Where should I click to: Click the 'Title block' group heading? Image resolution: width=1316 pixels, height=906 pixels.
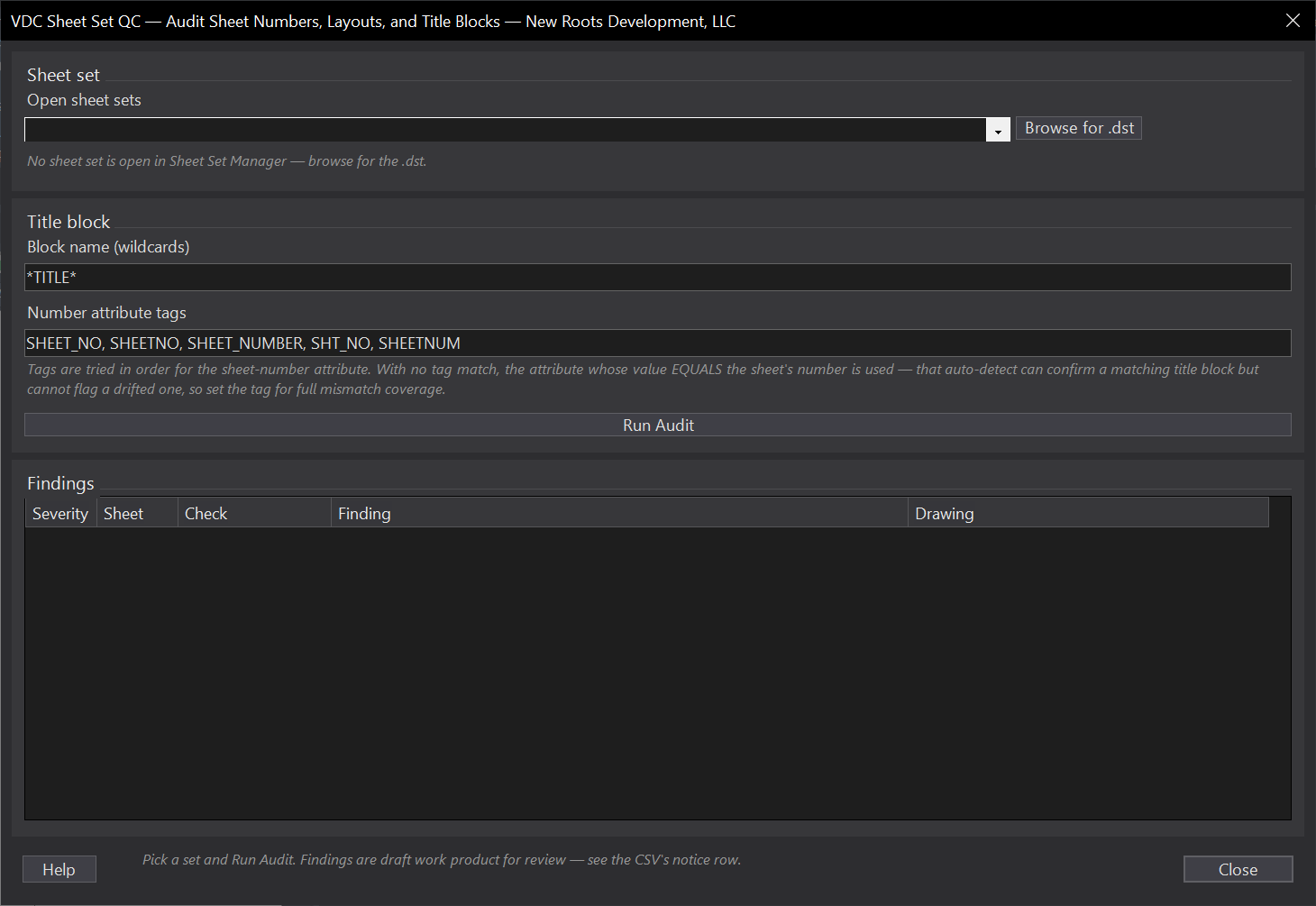click(x=69, y=222)
